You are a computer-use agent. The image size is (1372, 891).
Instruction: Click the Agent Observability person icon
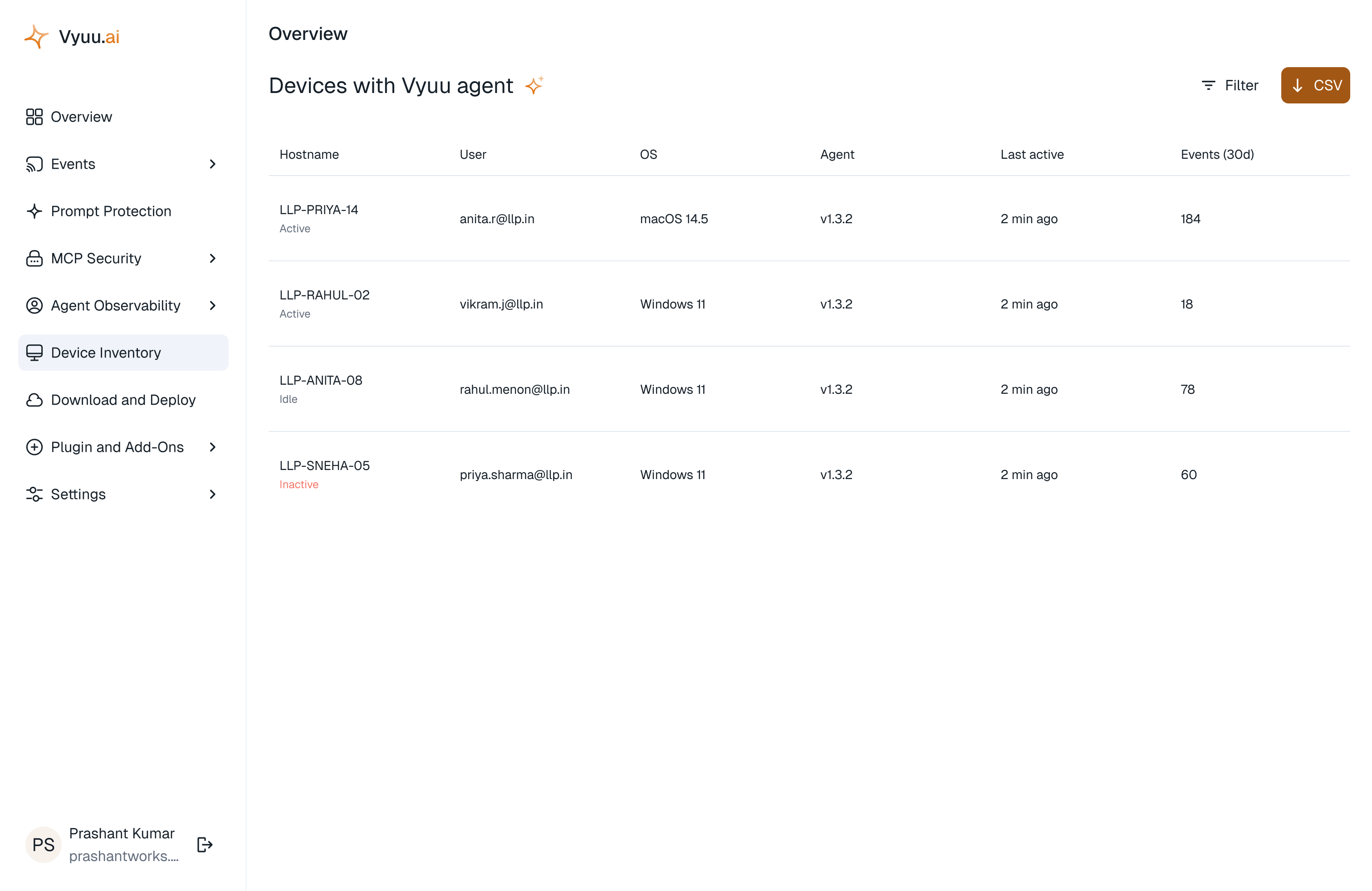coord(34,305)
